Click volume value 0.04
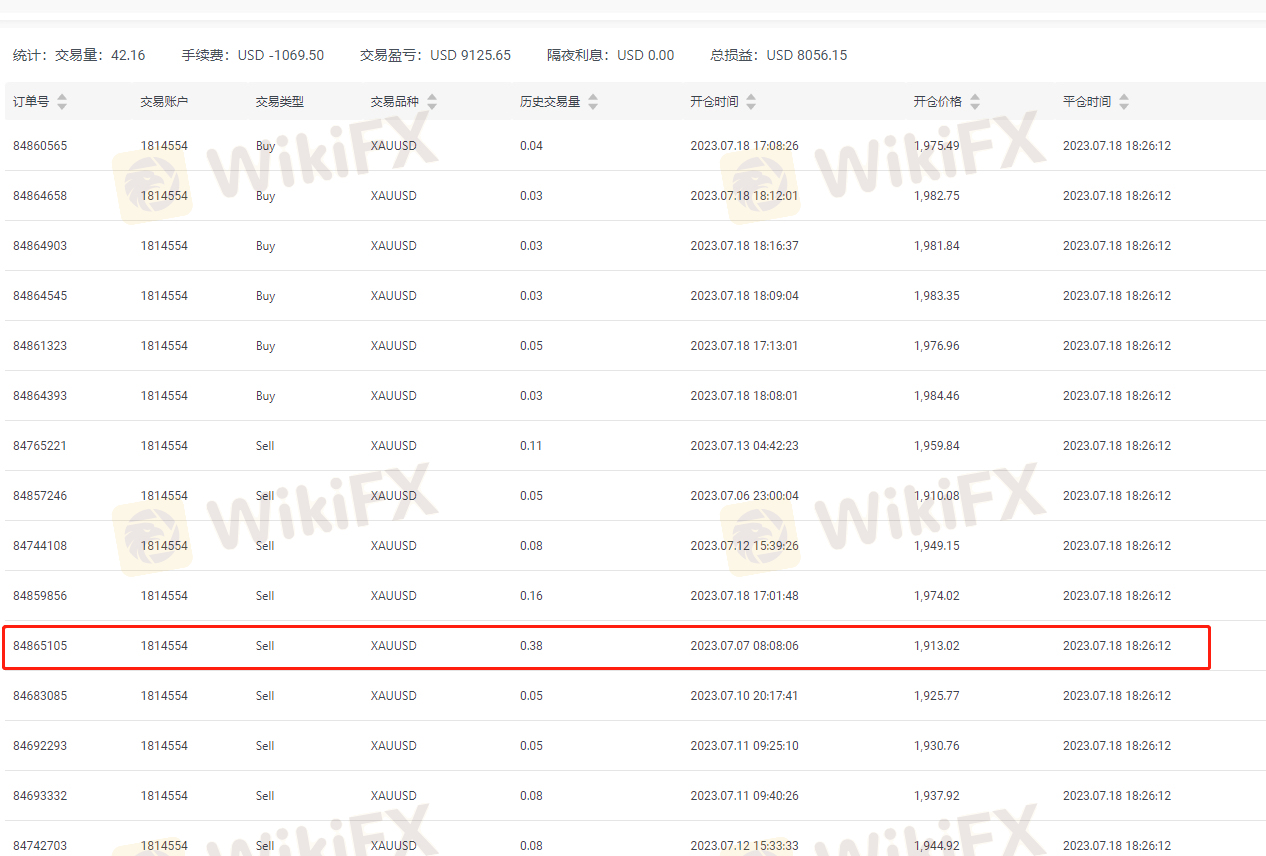The image size is (1266, 856). tap(531, 146)
